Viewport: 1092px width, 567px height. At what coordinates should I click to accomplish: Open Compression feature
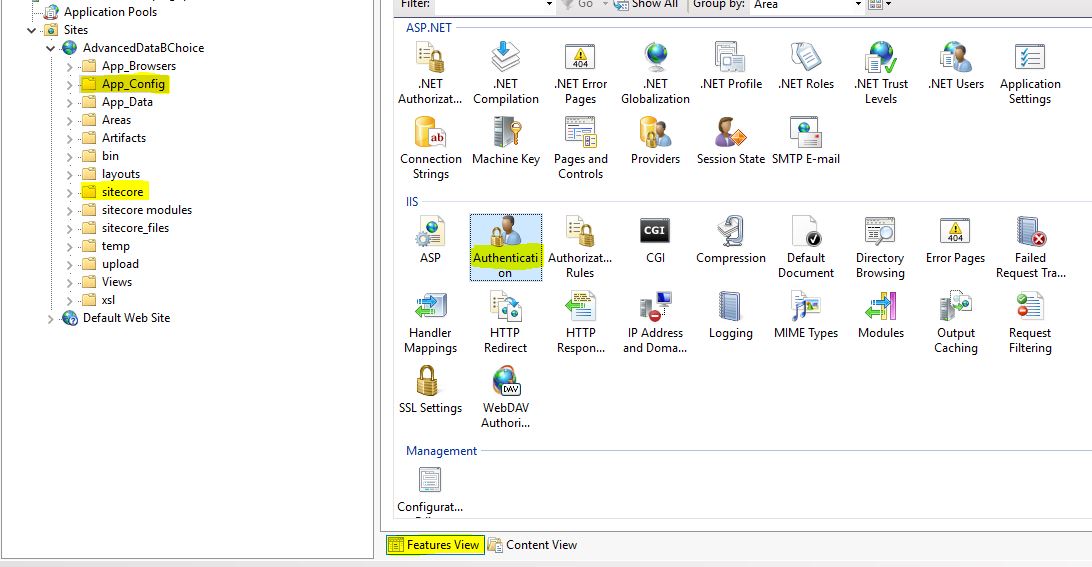(x=731, y=240)
